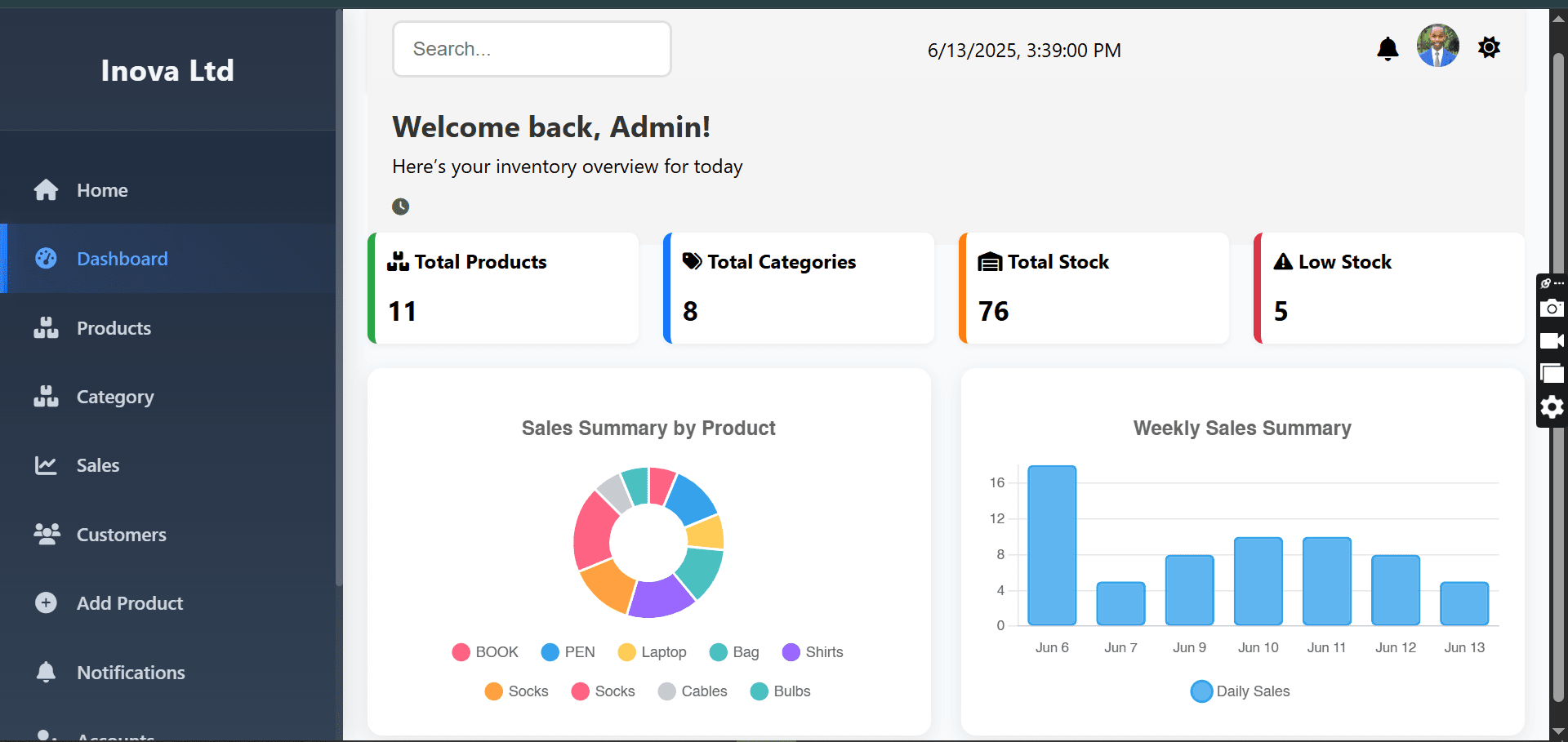Open the Add Product page
This screenshot has height=742, width=1568.
click(x=167, y=603)
